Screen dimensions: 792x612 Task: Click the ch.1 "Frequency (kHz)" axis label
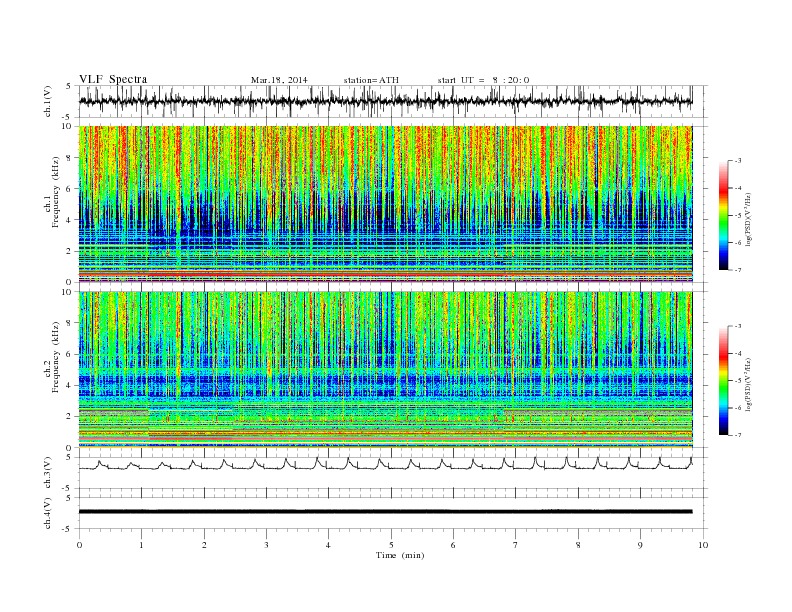point(56,192)
